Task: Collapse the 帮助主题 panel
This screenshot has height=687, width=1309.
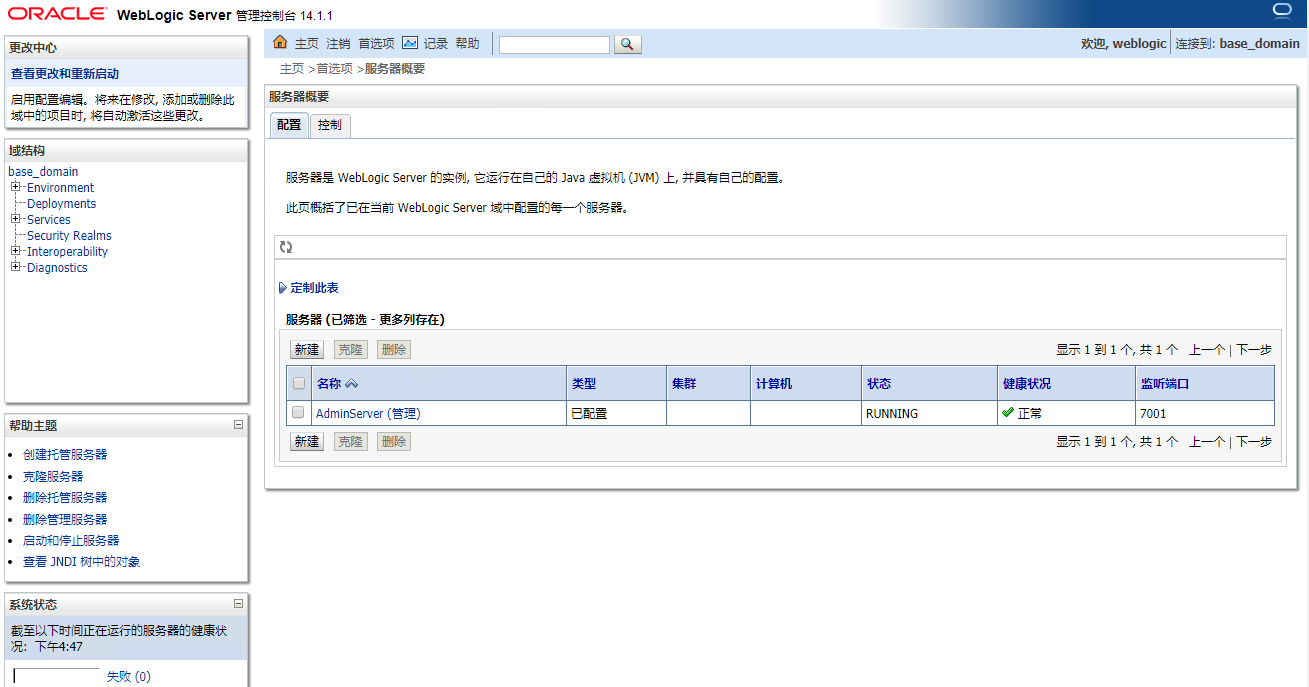Action: click(238, 425)
